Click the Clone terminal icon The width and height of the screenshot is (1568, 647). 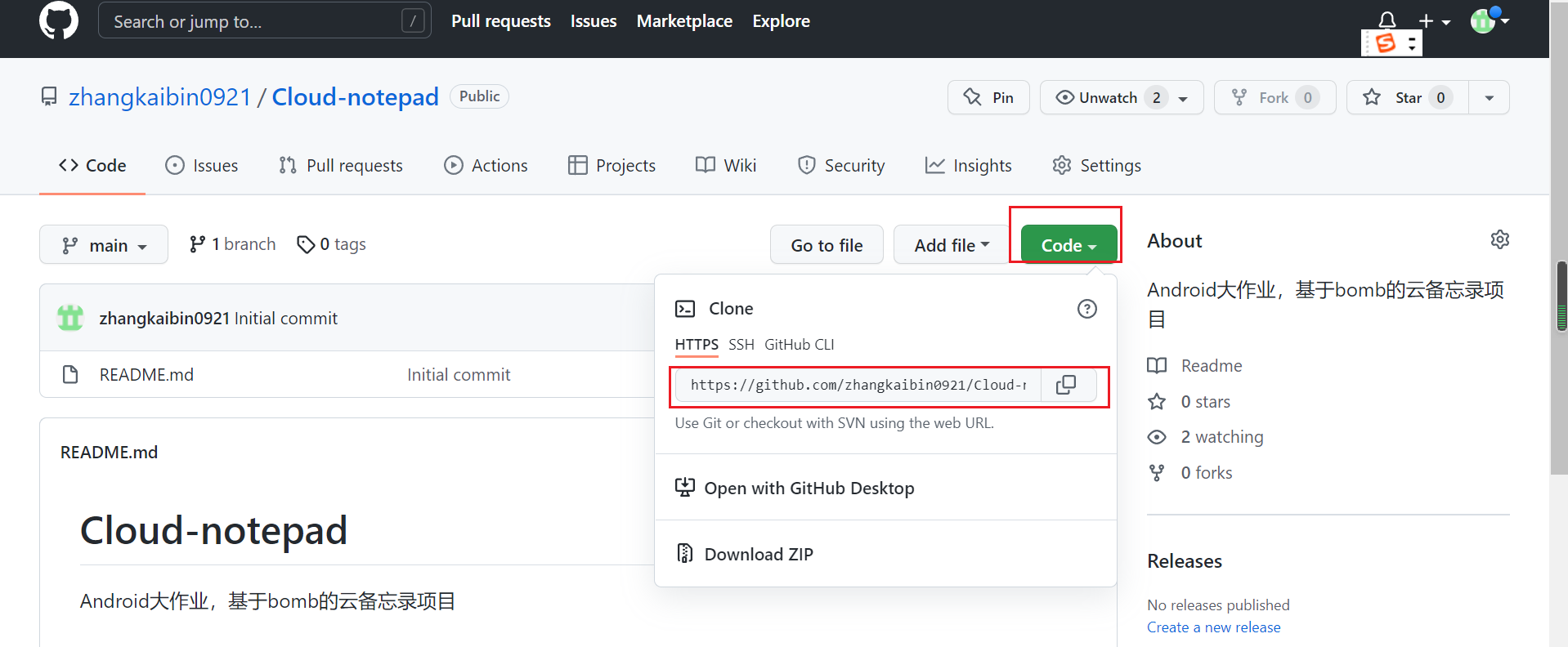click(685, 309)
